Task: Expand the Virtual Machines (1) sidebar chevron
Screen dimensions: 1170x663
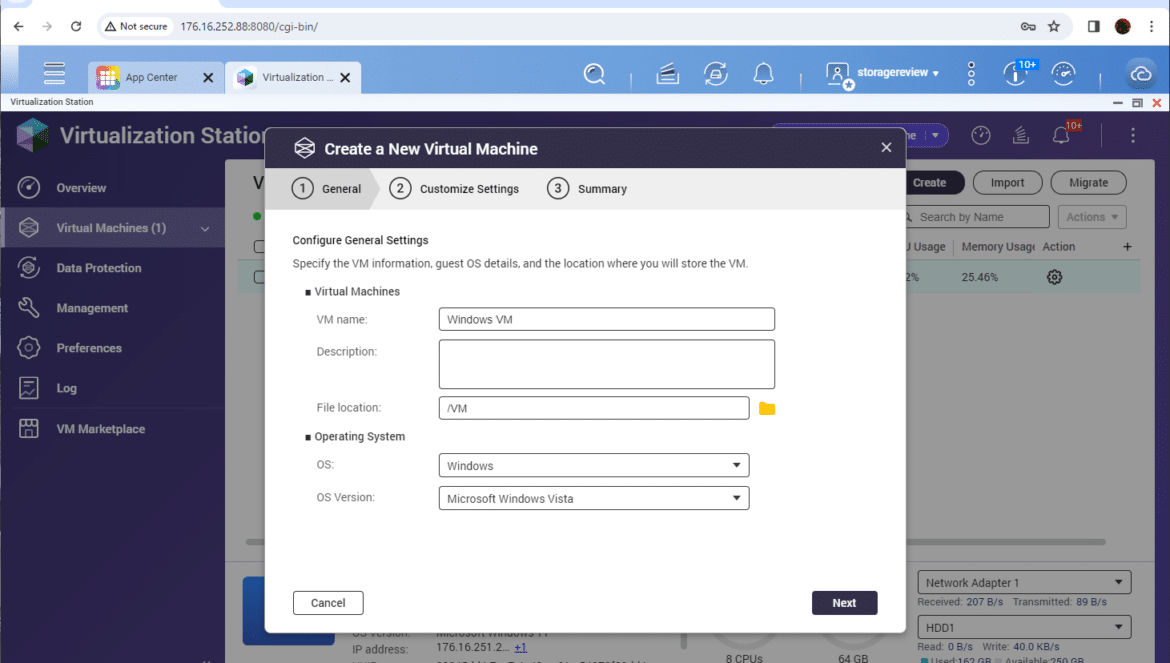Action: pos(204,228)
